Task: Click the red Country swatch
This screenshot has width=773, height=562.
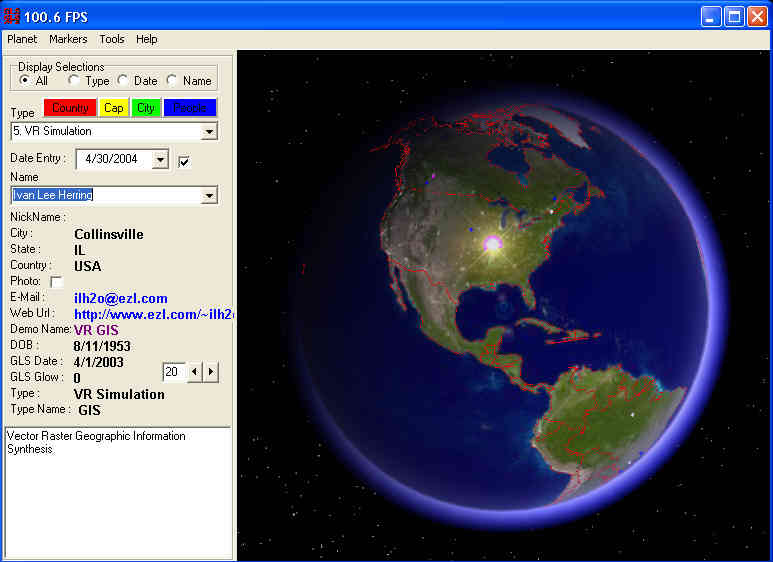Action: [69, 108]
